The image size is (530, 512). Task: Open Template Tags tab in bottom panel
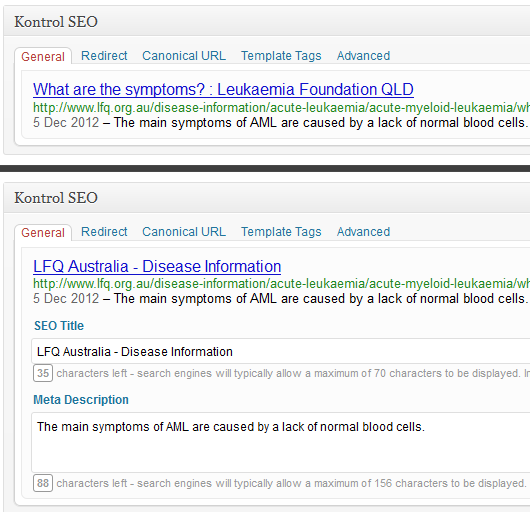click(x=281, y=232)
